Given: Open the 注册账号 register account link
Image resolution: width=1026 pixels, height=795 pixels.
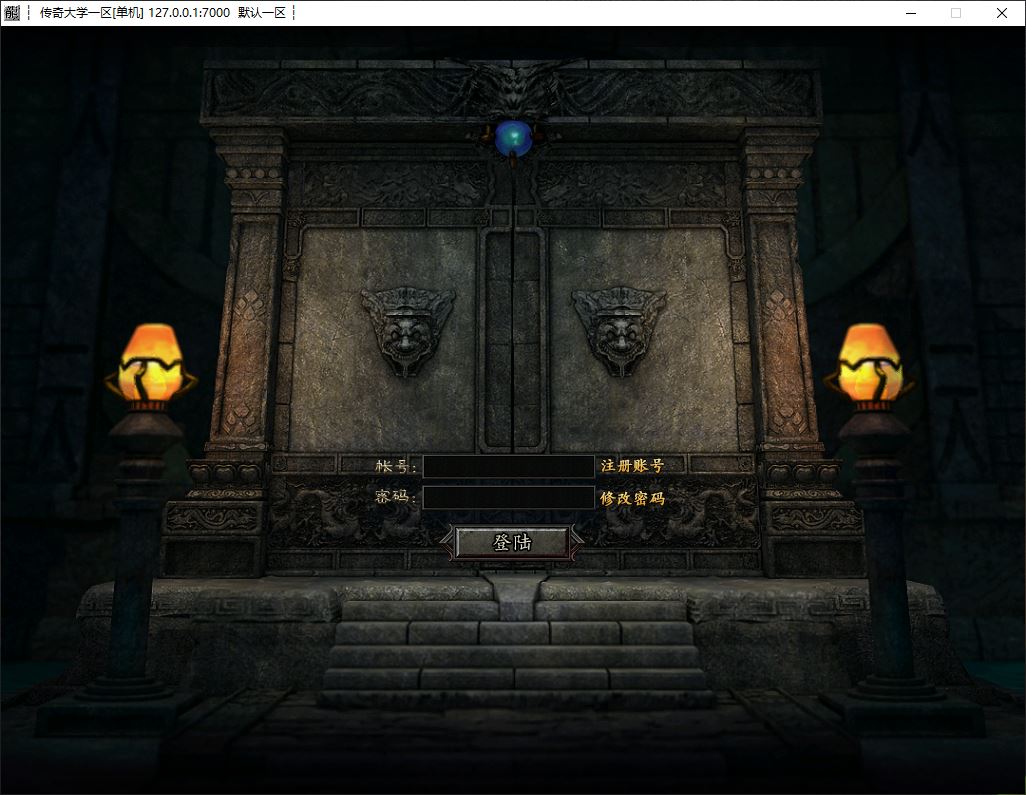Looking at the screenshot, I should point(632,466).
